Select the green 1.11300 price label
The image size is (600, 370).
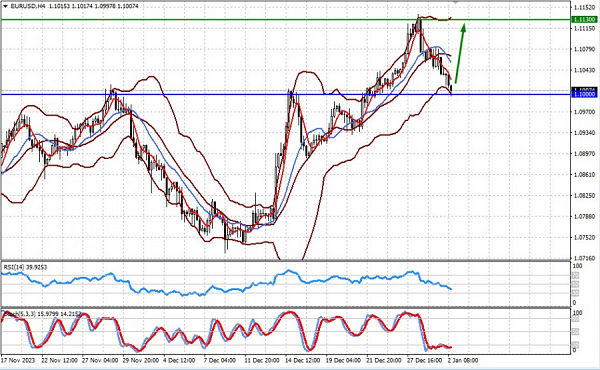[584, 19]
